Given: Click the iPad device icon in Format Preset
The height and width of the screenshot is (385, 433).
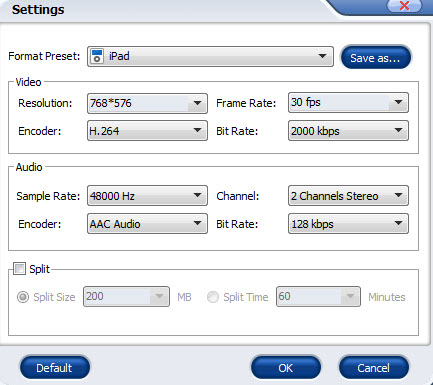Looking at the screenshot, I should (x=97, y=56).
